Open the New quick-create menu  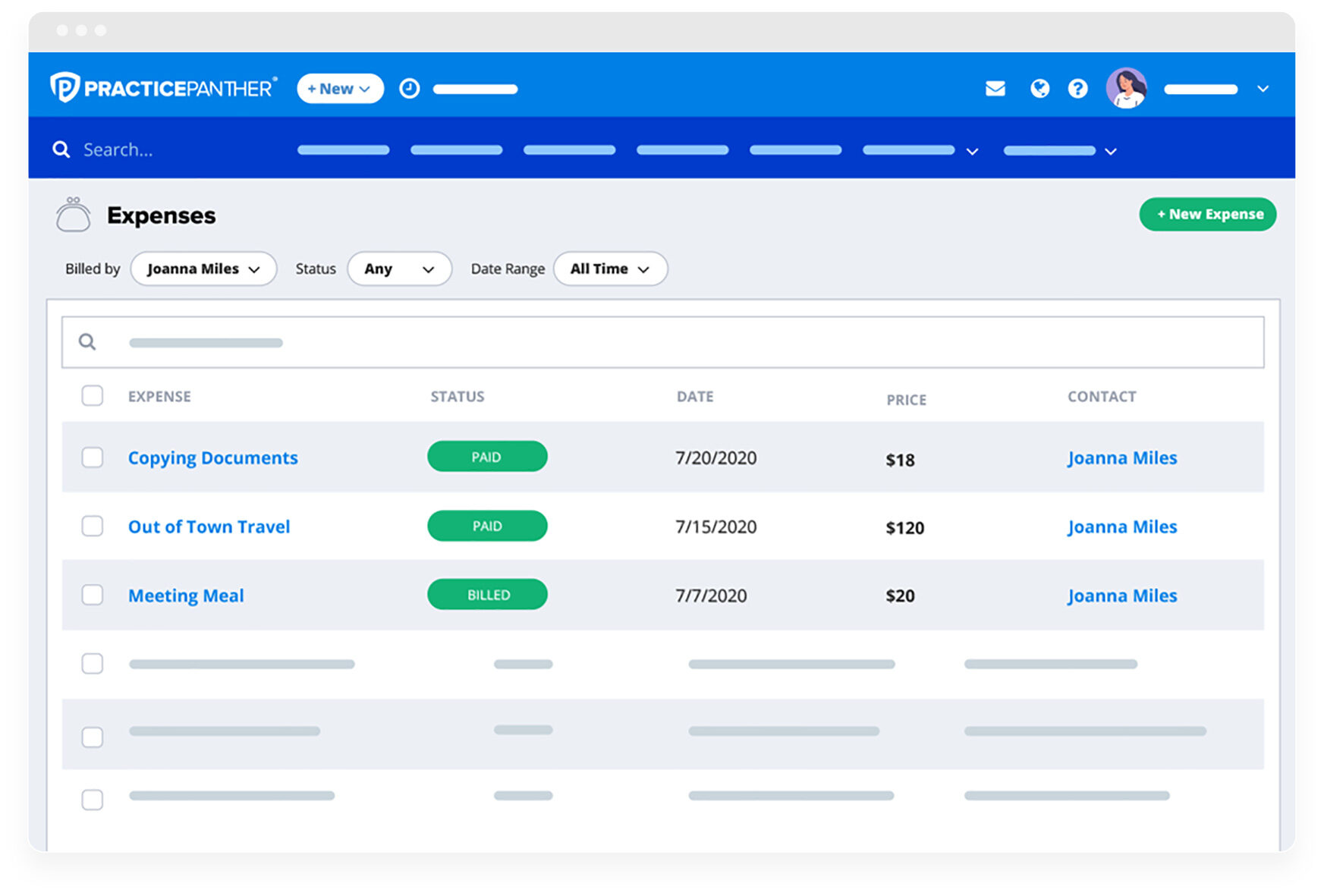pyautogui.click(x=339, y=88)
